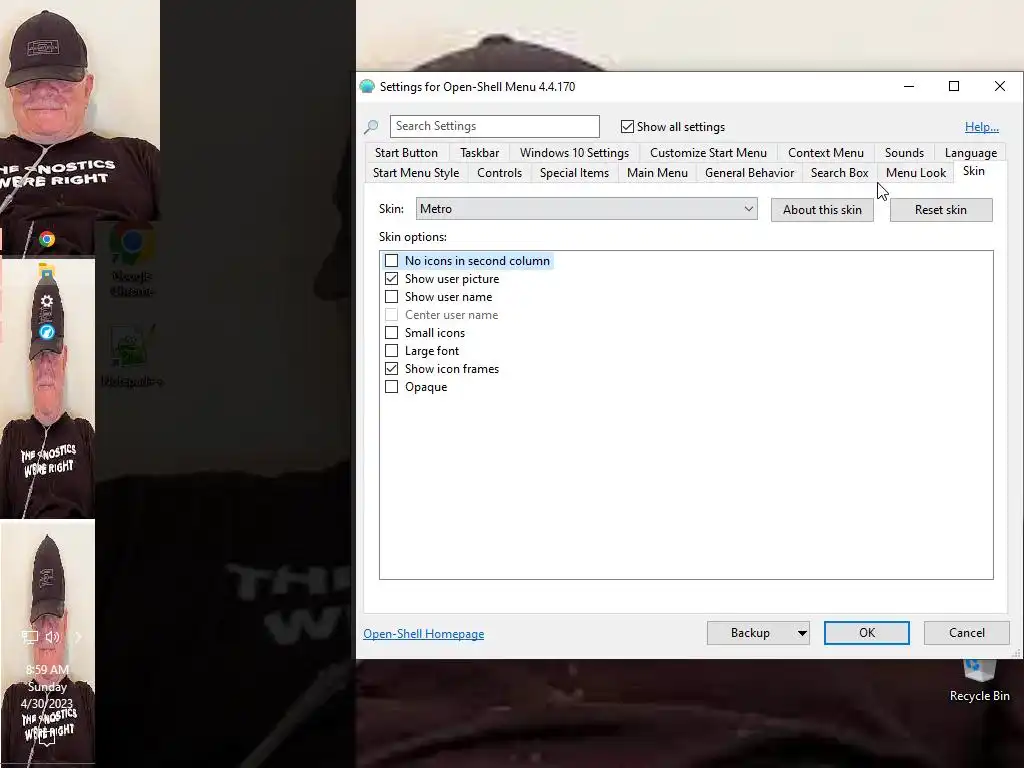Select the Skin tab
1024x768 pixels.
pyautogui.click(x=973, y=171)
